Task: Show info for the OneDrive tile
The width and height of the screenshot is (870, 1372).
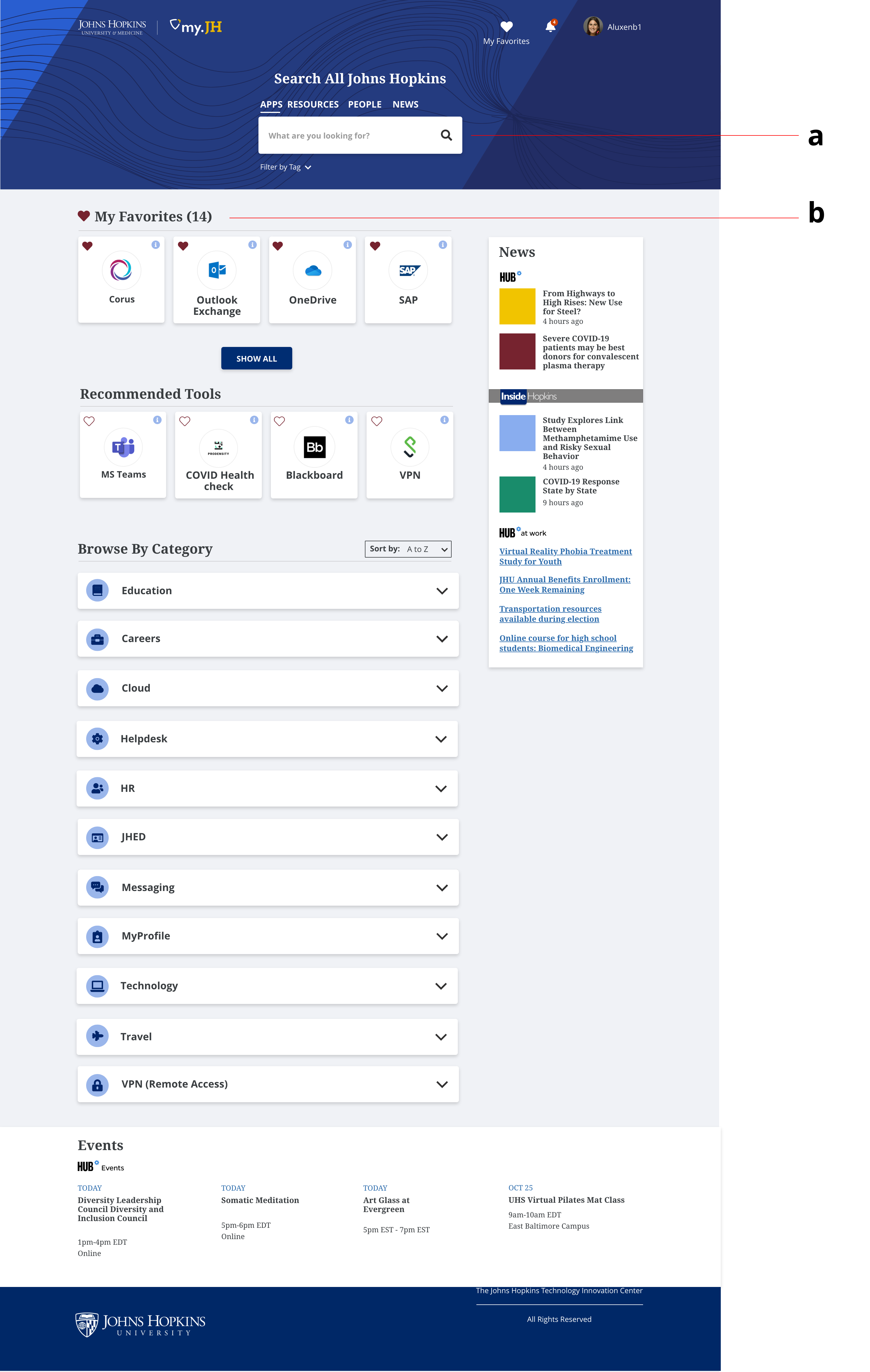Action: click(x=347, y=244)
